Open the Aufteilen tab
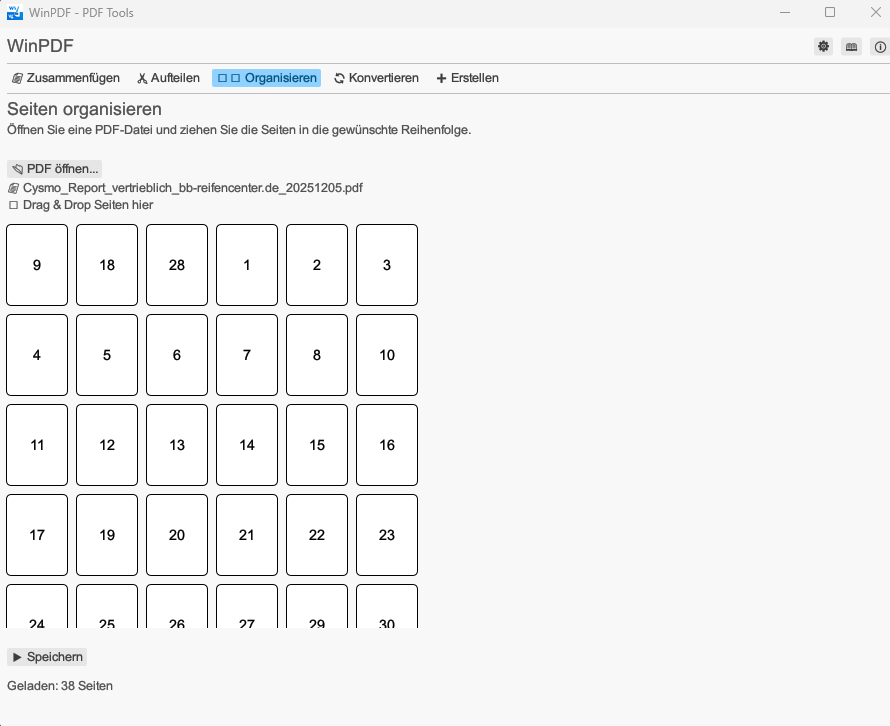Viewport: 890px width, 726px height. click(168, 77)
